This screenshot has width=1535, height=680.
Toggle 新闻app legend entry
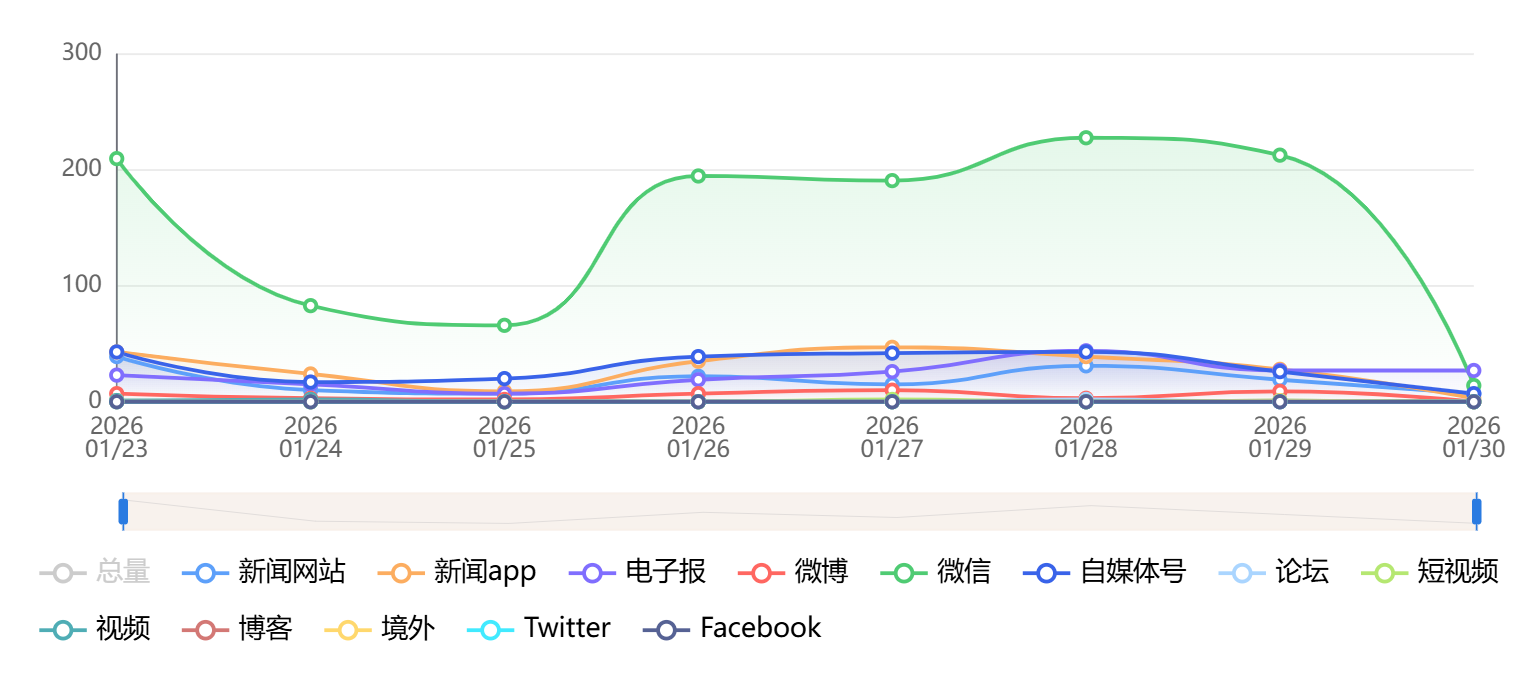(459, 572)
